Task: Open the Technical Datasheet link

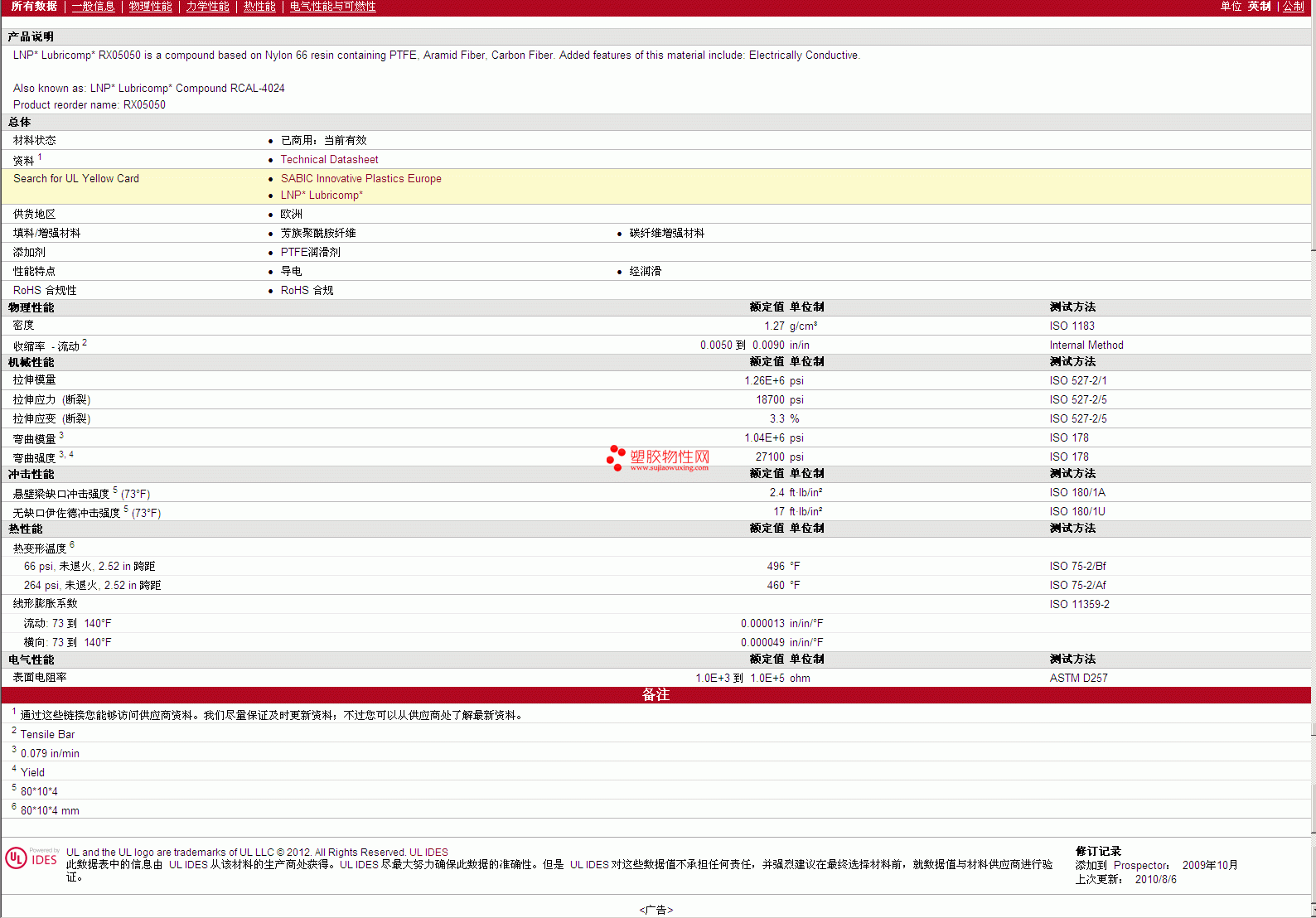Action: point(329,160)
